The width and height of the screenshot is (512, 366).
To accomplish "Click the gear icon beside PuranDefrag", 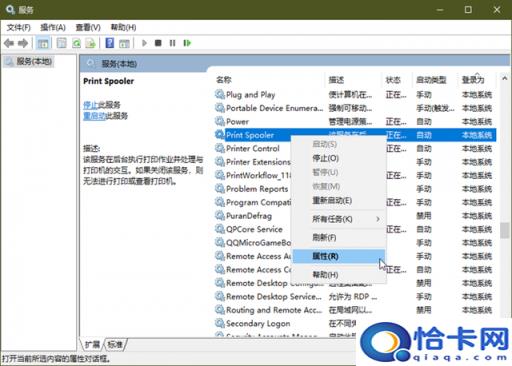I will 220,216.
